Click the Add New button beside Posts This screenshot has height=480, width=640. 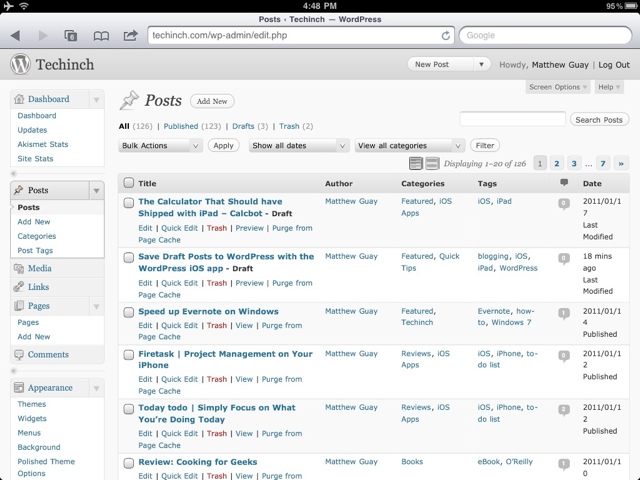[212, 101]
